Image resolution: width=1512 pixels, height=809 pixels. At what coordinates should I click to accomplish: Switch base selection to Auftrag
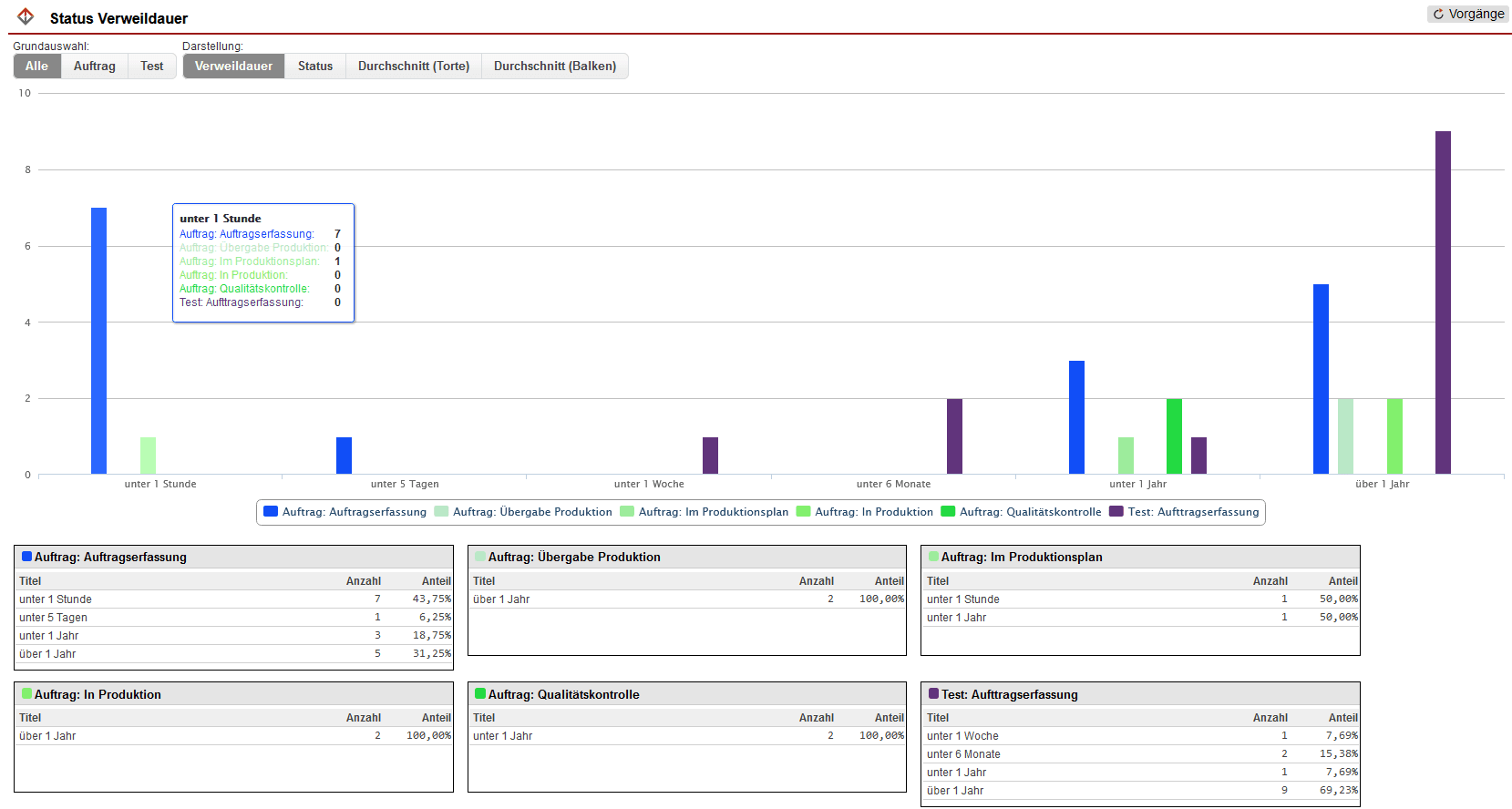click(x=94, y=66)
